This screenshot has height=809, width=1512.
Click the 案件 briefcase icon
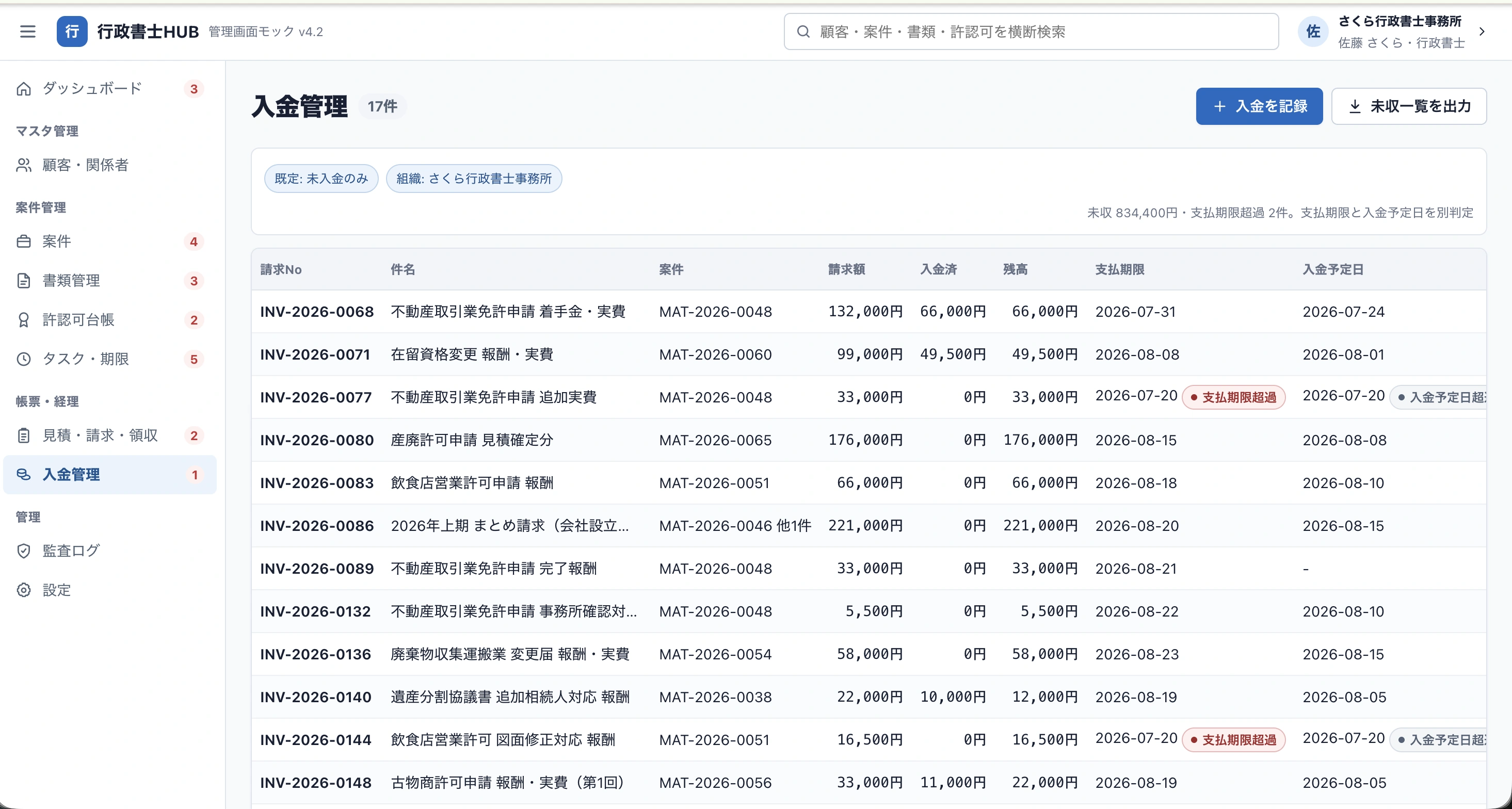tap(23, 241)
